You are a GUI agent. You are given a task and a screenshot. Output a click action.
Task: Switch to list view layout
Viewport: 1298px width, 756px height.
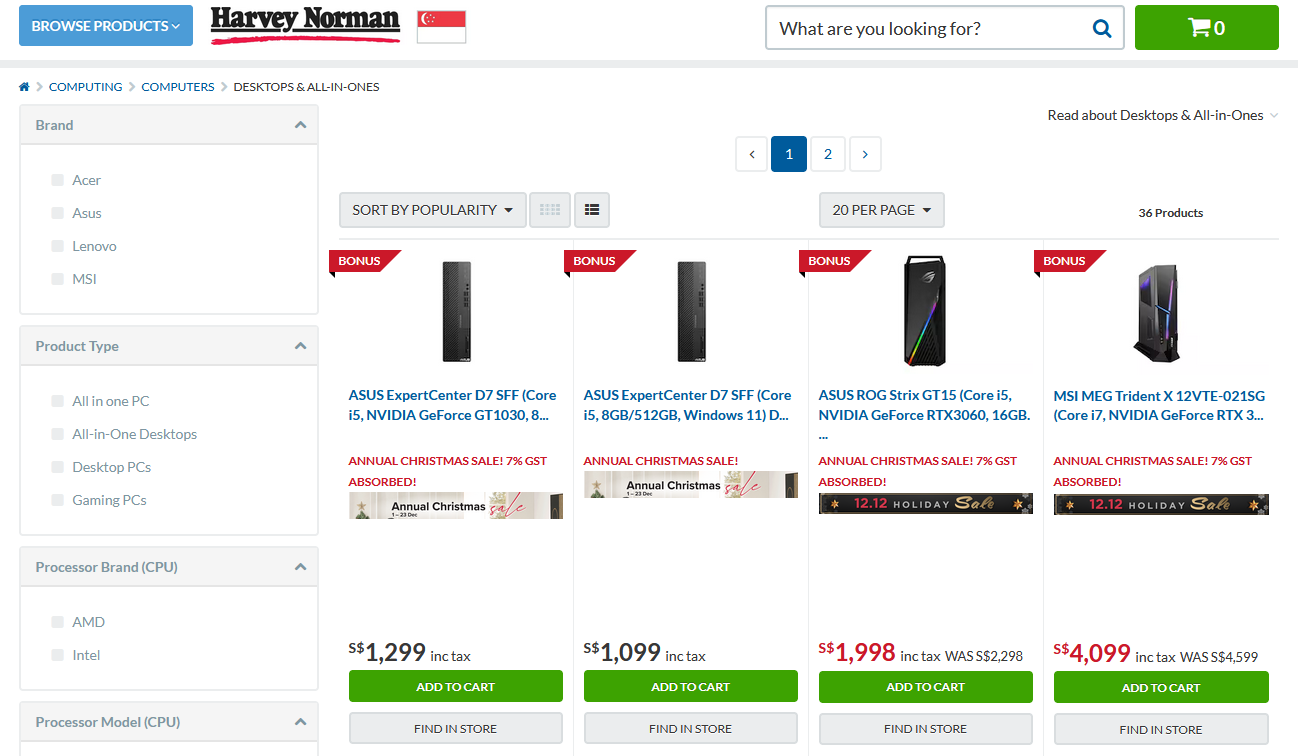592,210
